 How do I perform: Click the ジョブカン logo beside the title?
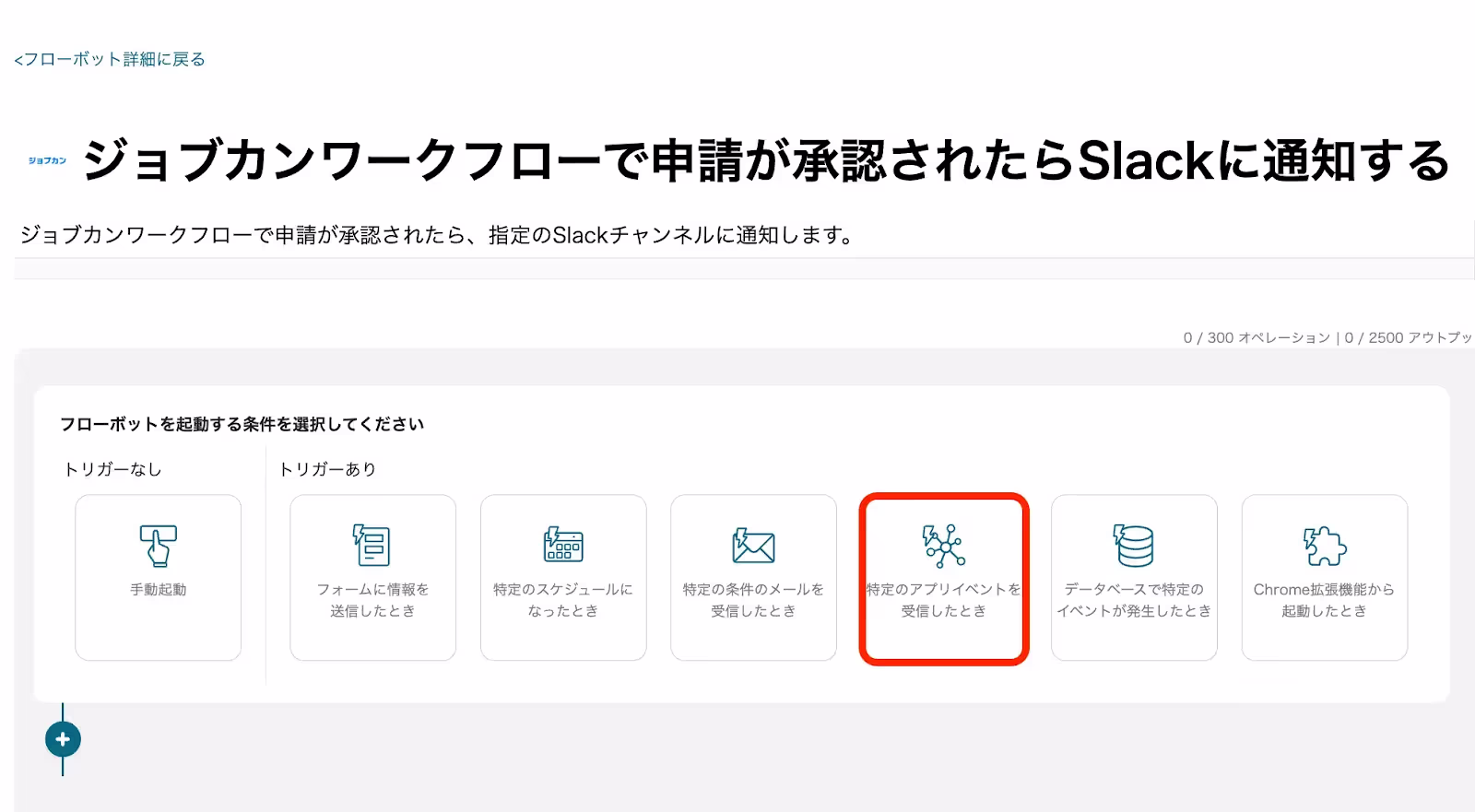pos(47,160)
